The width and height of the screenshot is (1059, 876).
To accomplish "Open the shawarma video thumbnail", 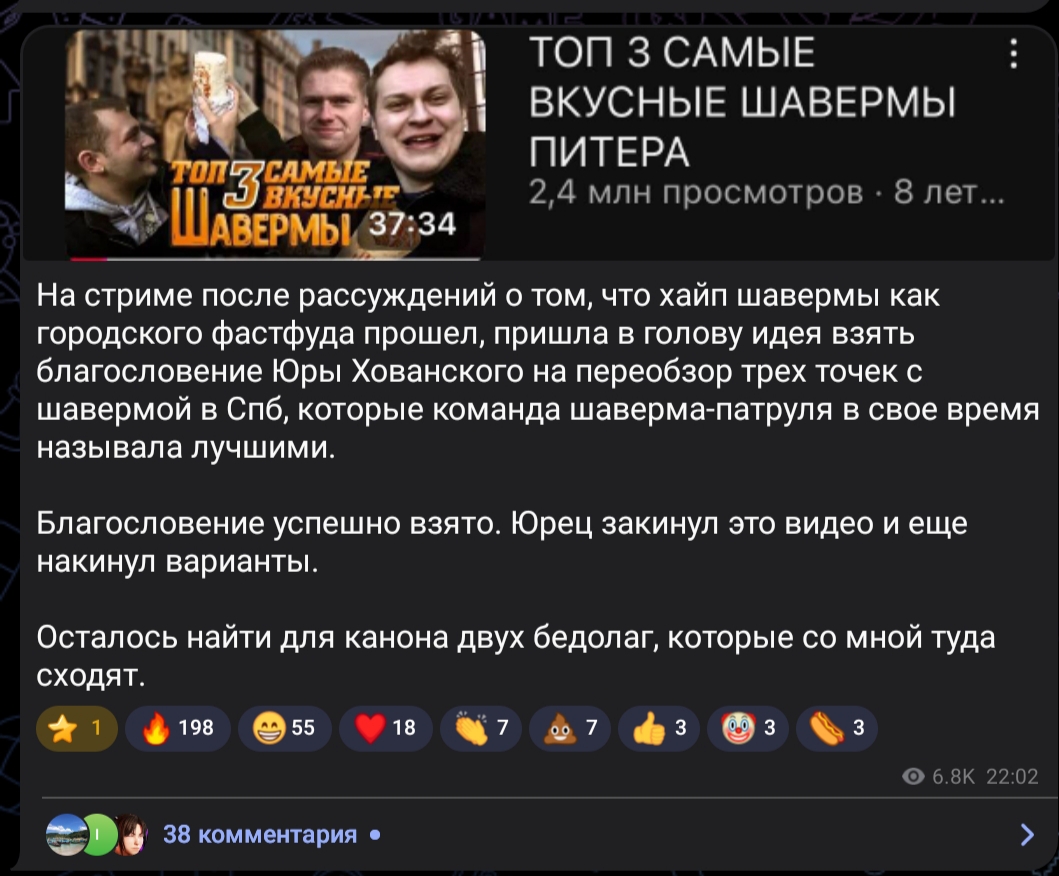I will [x=275, y=144].
